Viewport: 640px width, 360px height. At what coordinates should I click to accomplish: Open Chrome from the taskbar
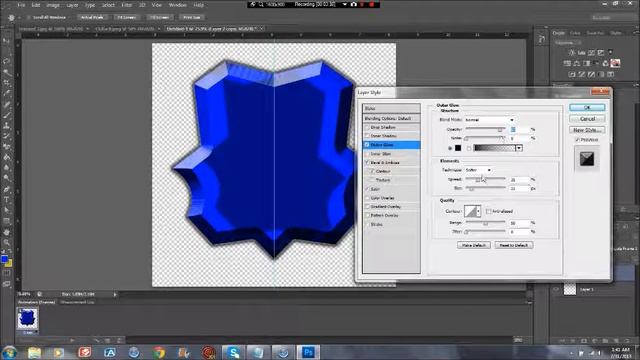coord(159,352)
